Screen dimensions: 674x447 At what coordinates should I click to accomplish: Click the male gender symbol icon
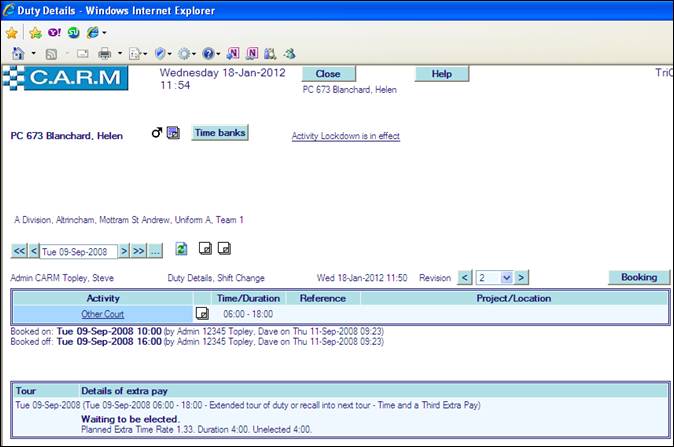(x=157, y=133)
